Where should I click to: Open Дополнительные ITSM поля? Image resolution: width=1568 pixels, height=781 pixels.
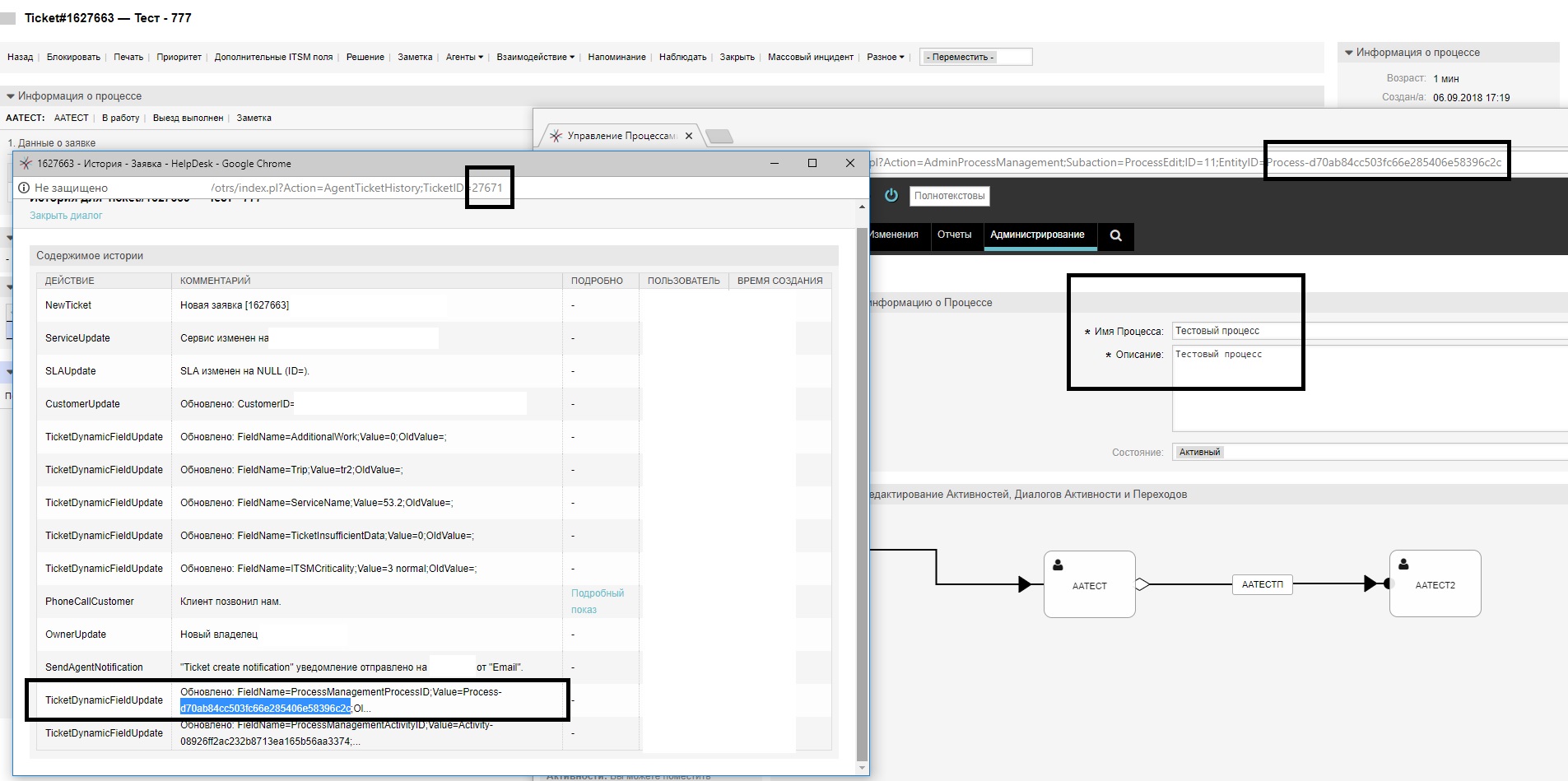coord(273,57)
